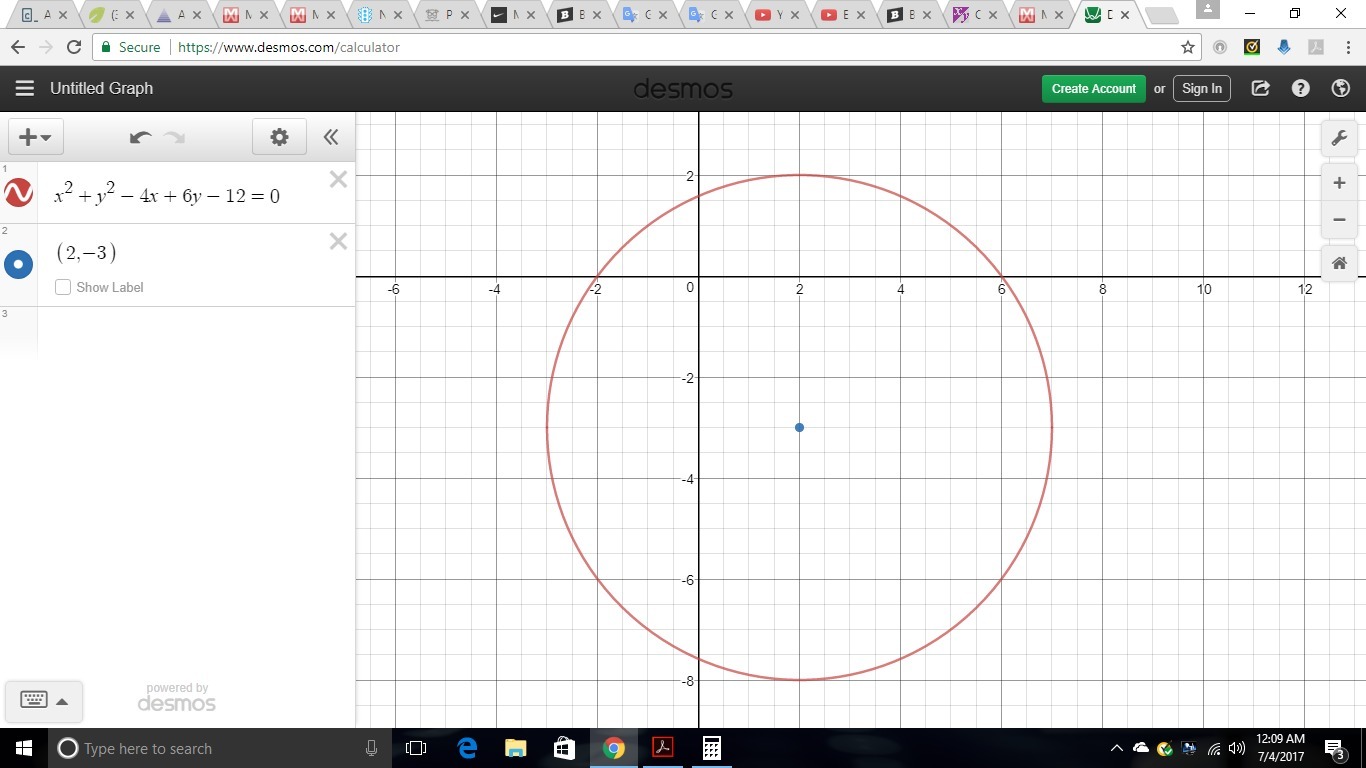Open the Windows Start menu
Image resolution: width=1366 pixels, height=768 pixels.
[24, 748]
